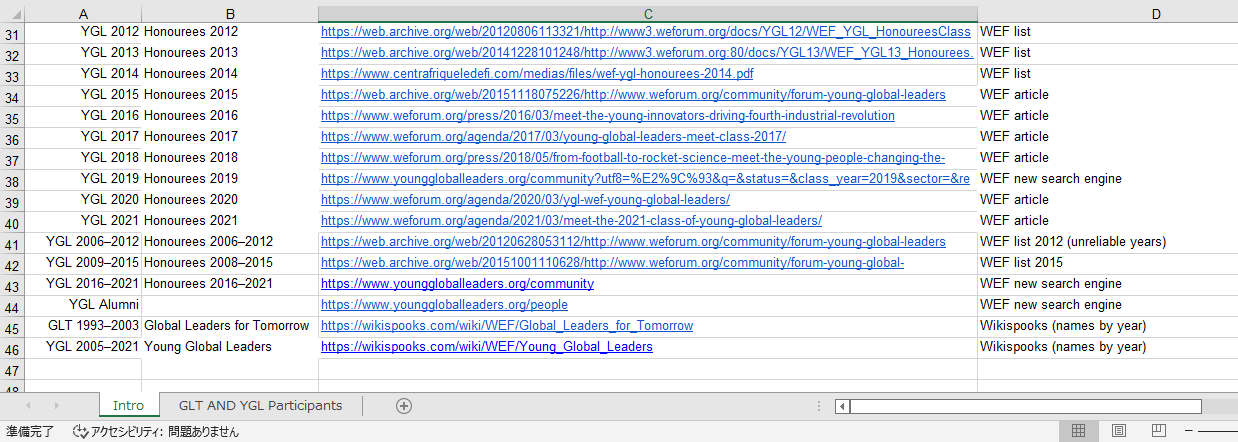Open the young-global-leaders-meet-class-2017 link
Screen dimensions: 1238x442
coord(553,137)
